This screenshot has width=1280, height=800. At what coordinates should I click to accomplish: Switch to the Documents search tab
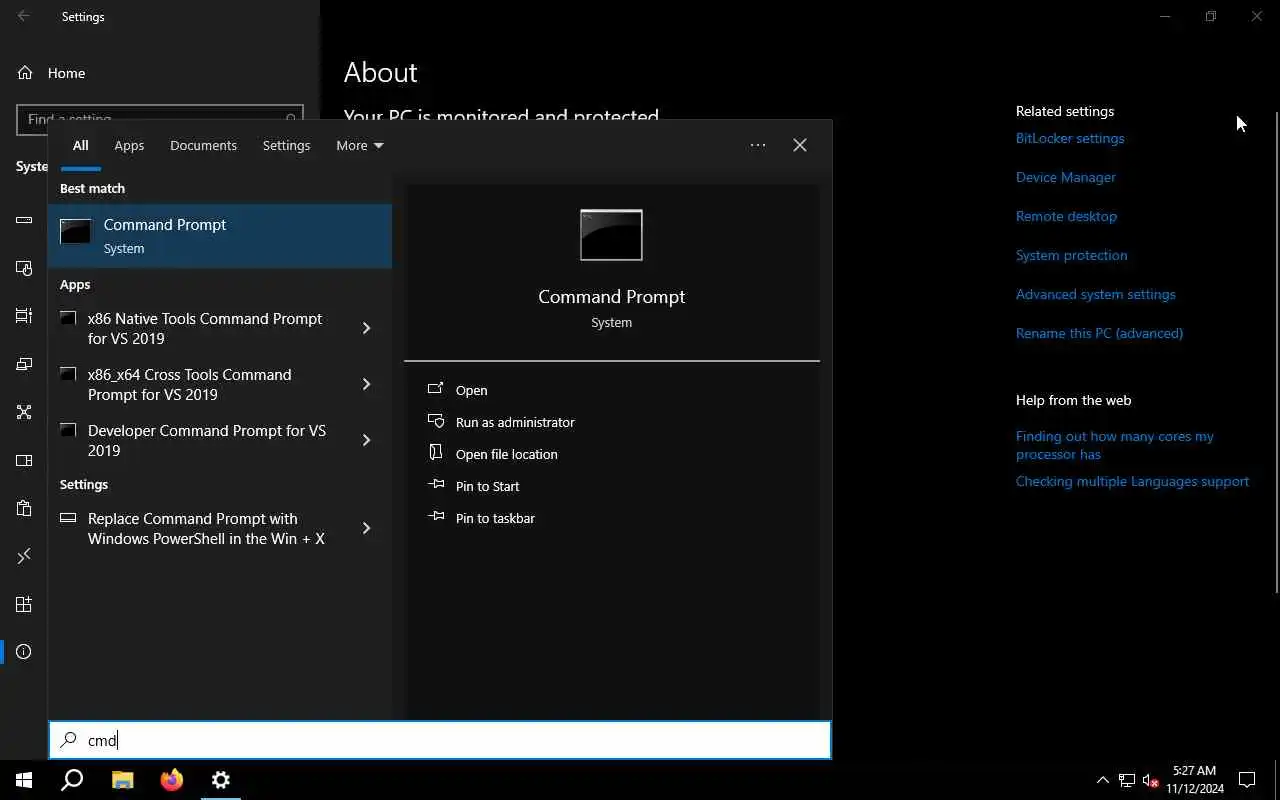tap(203, 145)
